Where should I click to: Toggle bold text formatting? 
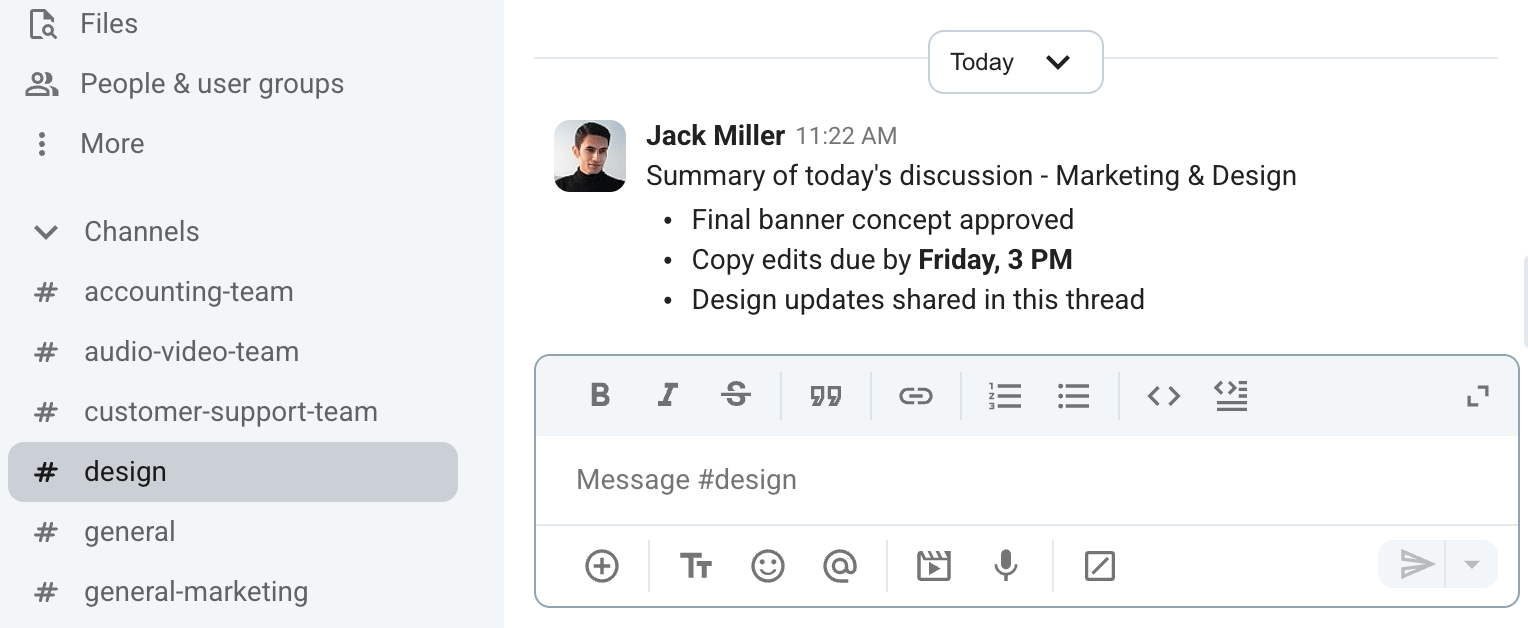tap(599, 396)
